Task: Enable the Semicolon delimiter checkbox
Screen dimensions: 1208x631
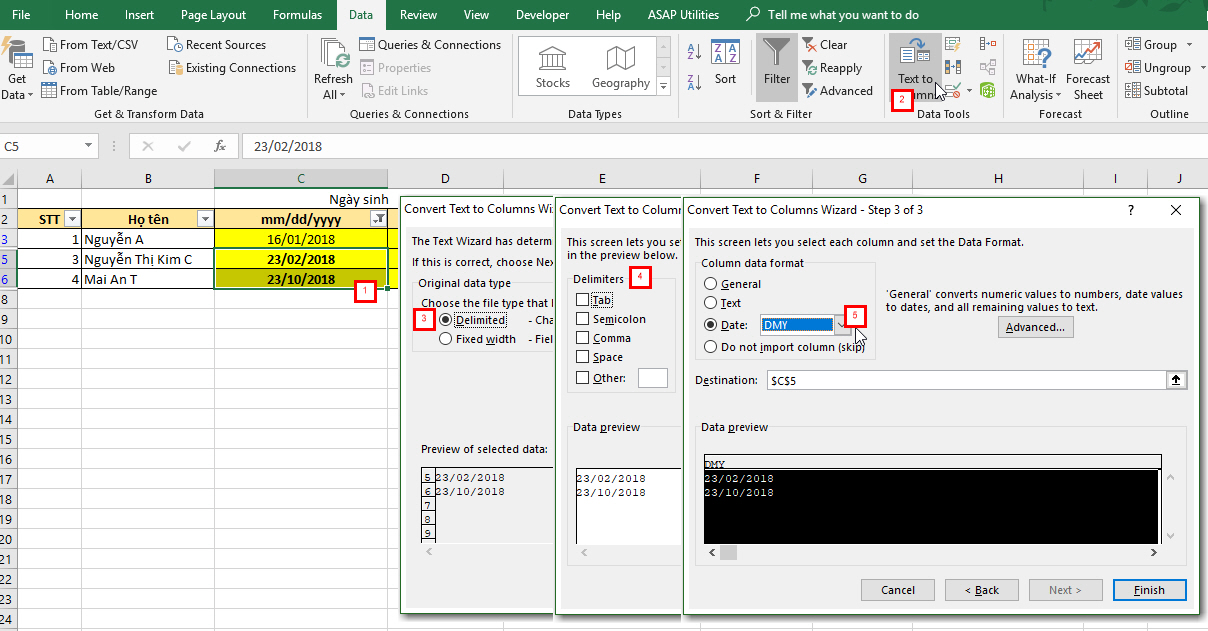Action: [x=582, y=319]
